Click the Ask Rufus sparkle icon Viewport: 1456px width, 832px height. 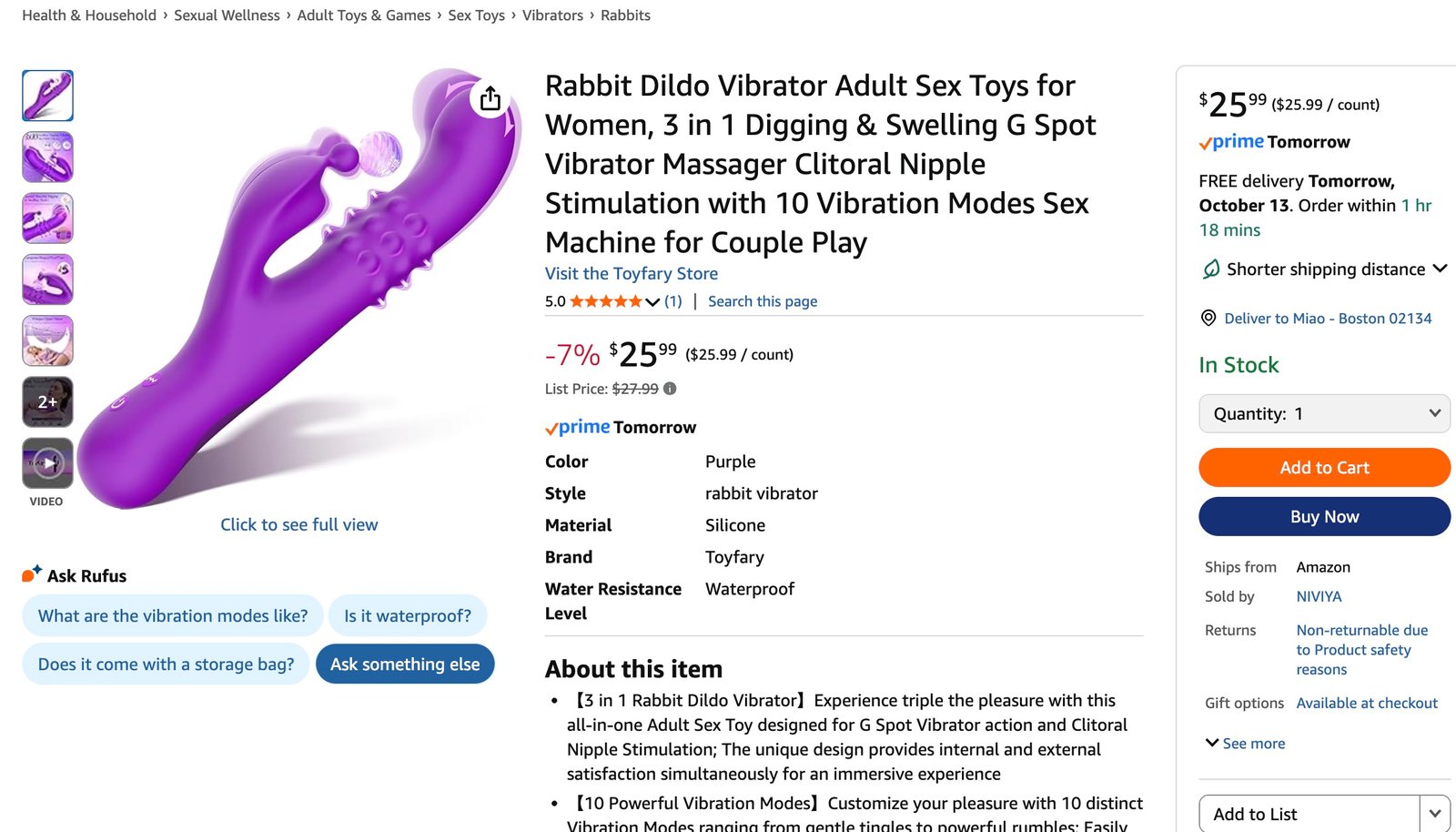pyautogui.click(x=32, y=574)
